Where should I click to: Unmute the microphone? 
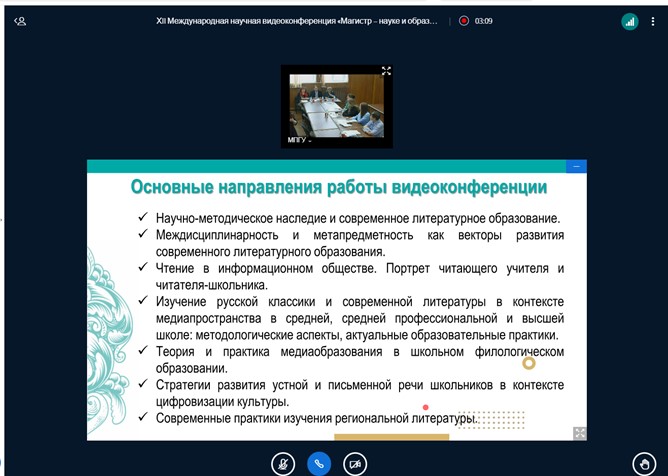283,463
